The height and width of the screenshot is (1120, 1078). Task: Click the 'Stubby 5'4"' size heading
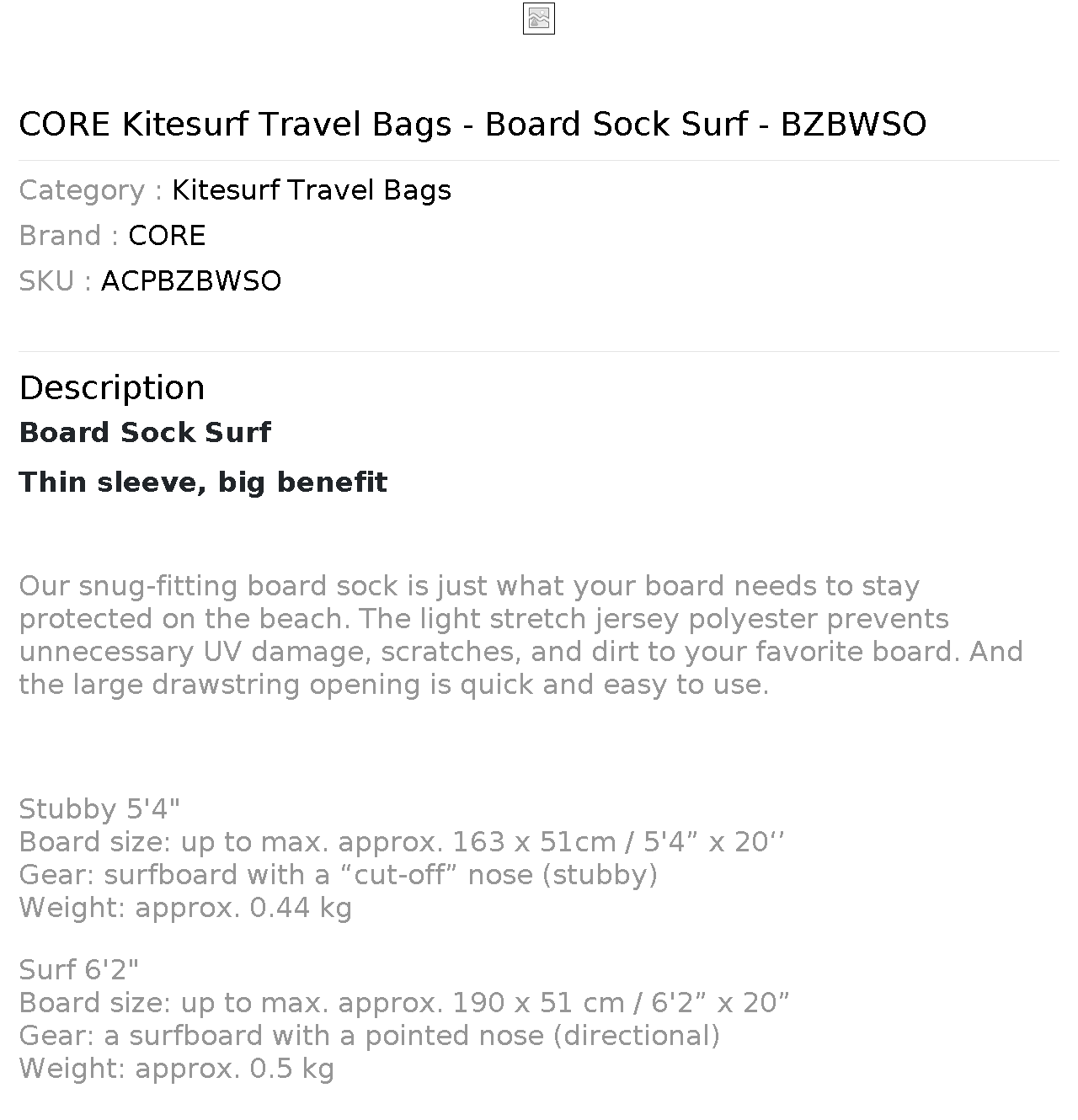pyautogui.click(x=99, y=809)
